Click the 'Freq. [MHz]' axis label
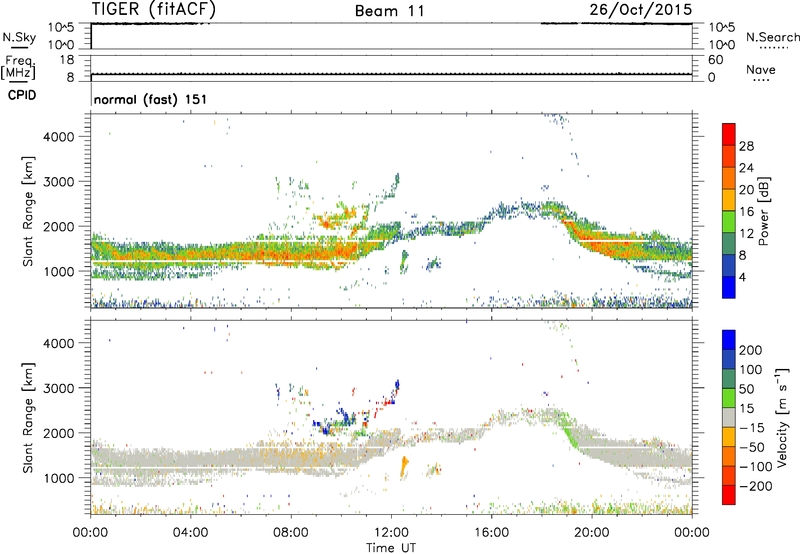The image size is (800, 554). [19, 67]
